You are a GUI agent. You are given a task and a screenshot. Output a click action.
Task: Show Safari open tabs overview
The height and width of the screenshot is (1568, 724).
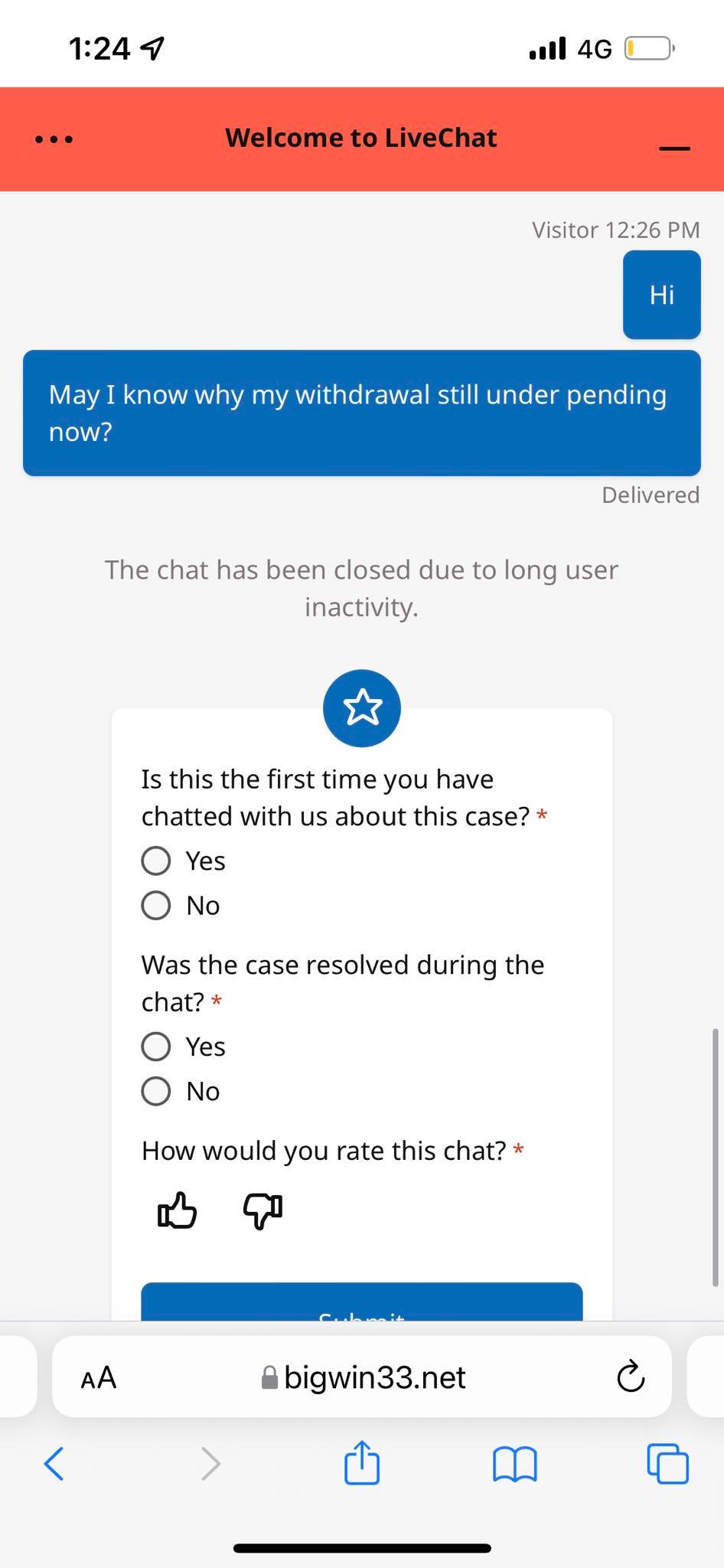(667, 1463)
